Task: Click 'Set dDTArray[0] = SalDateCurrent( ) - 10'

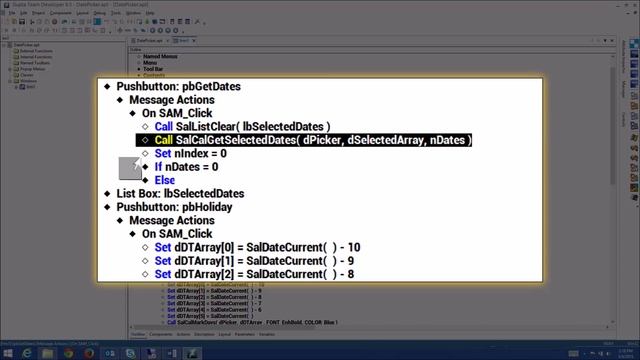Action: tap(258, 247)
